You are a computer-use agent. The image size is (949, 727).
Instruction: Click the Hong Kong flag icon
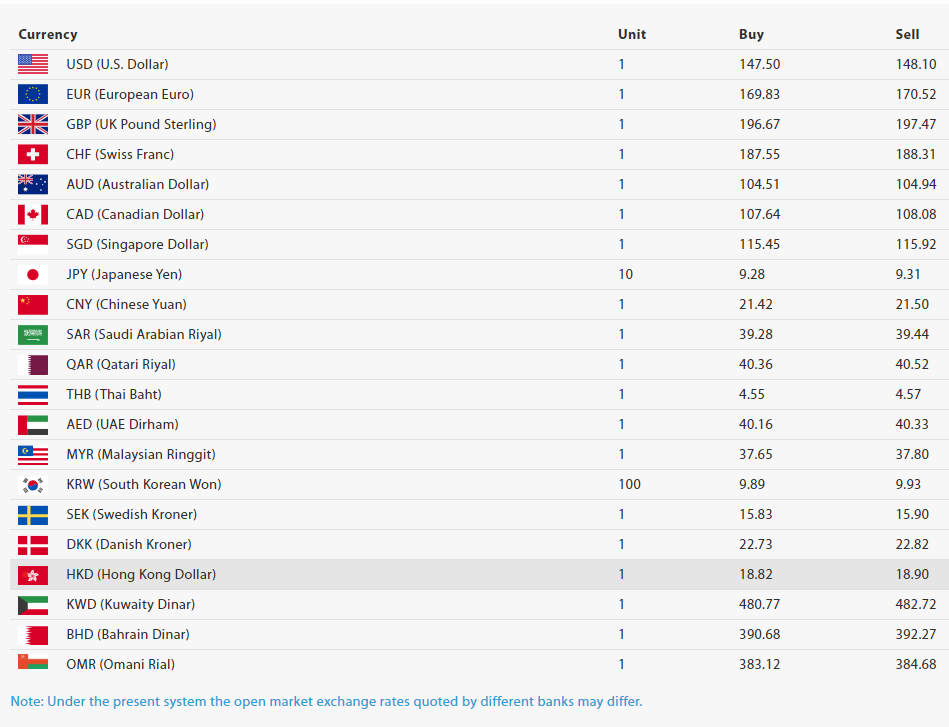[x=32, y=574]
